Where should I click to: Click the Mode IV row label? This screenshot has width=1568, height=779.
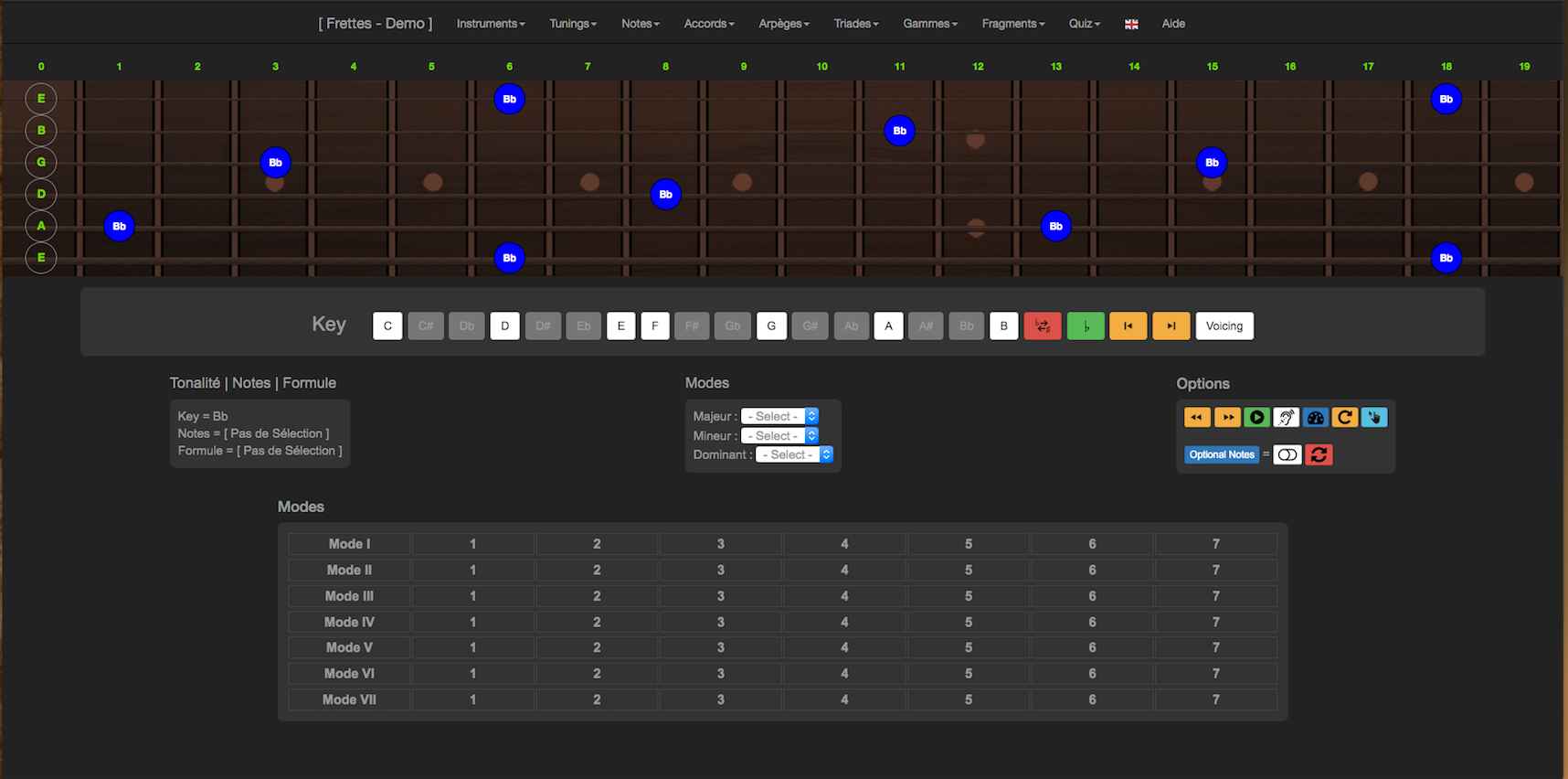(x=349, y=622)
